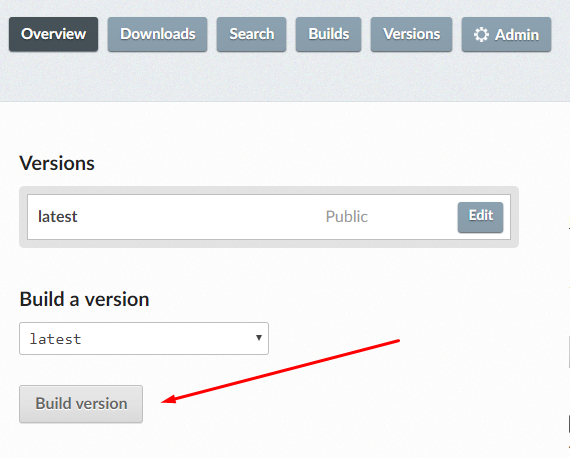
Task: Click the red arrow annotation
Action: pyautogui.click(x=280, y=371)
